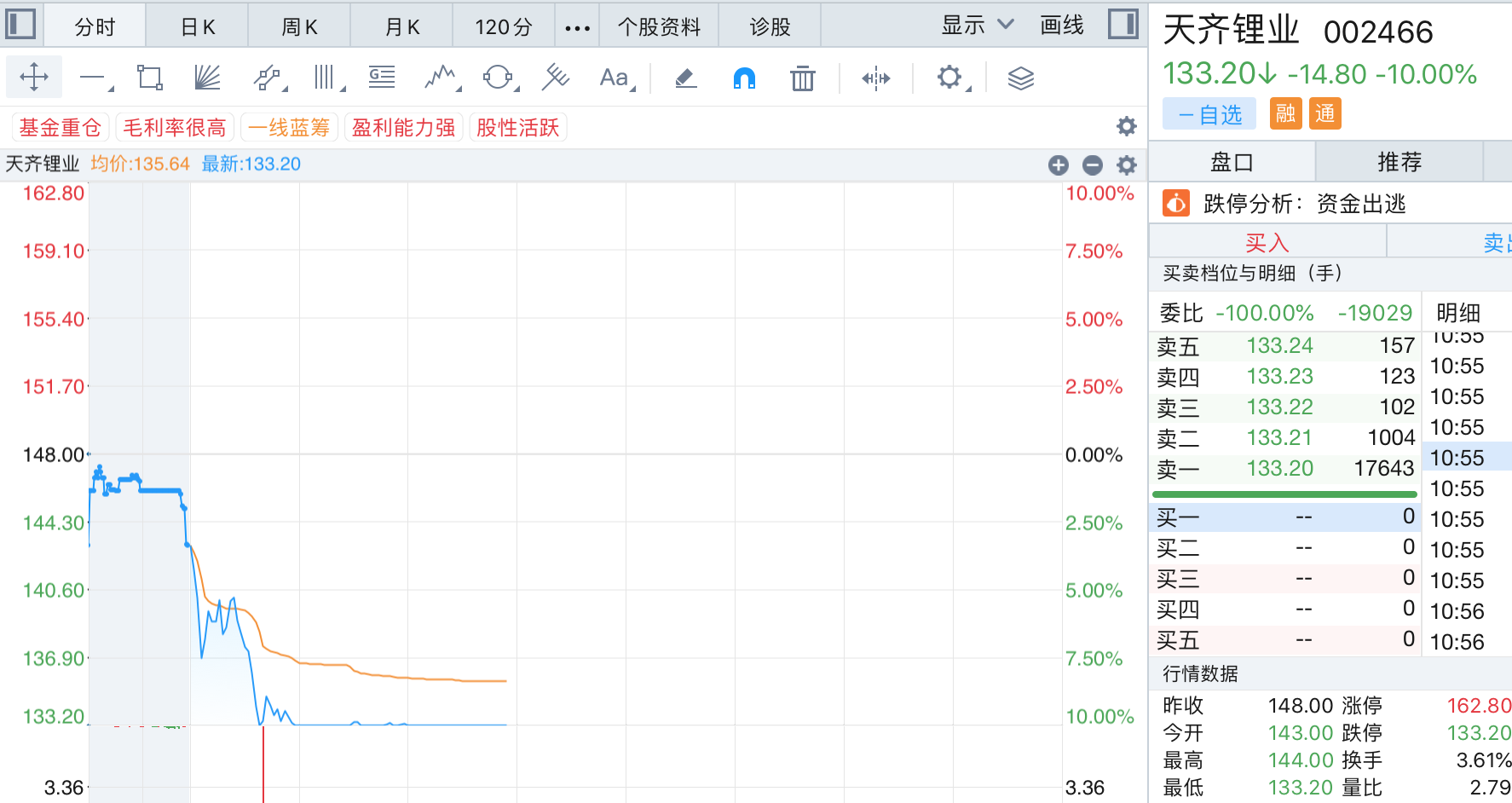The height and width of the screenshot is (803, 1512).
Task: Click the 明细 column header
Action: tap(1458, 313)
